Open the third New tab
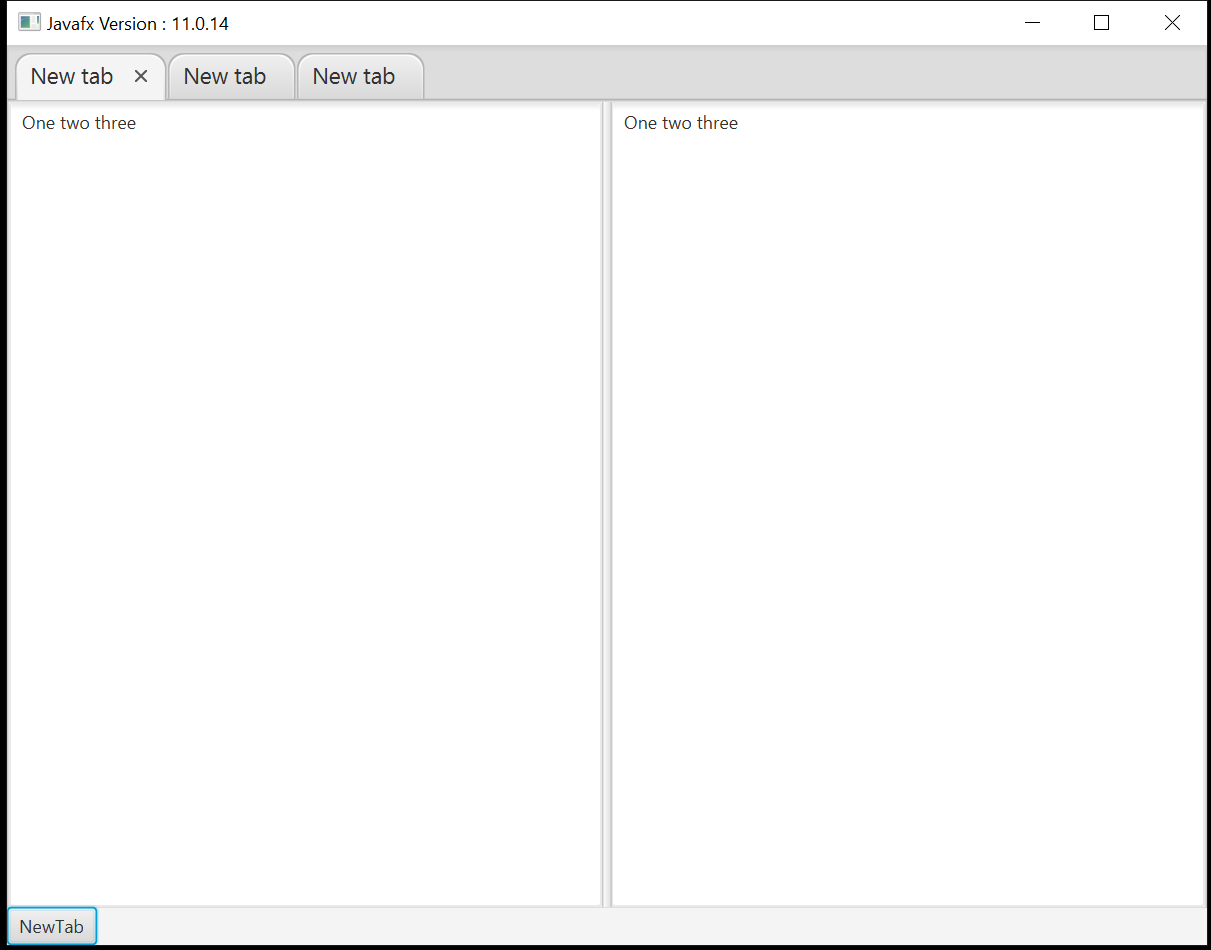Viewport: 1211px width, 950px height. pyautogui.click(x=354, y=77)
